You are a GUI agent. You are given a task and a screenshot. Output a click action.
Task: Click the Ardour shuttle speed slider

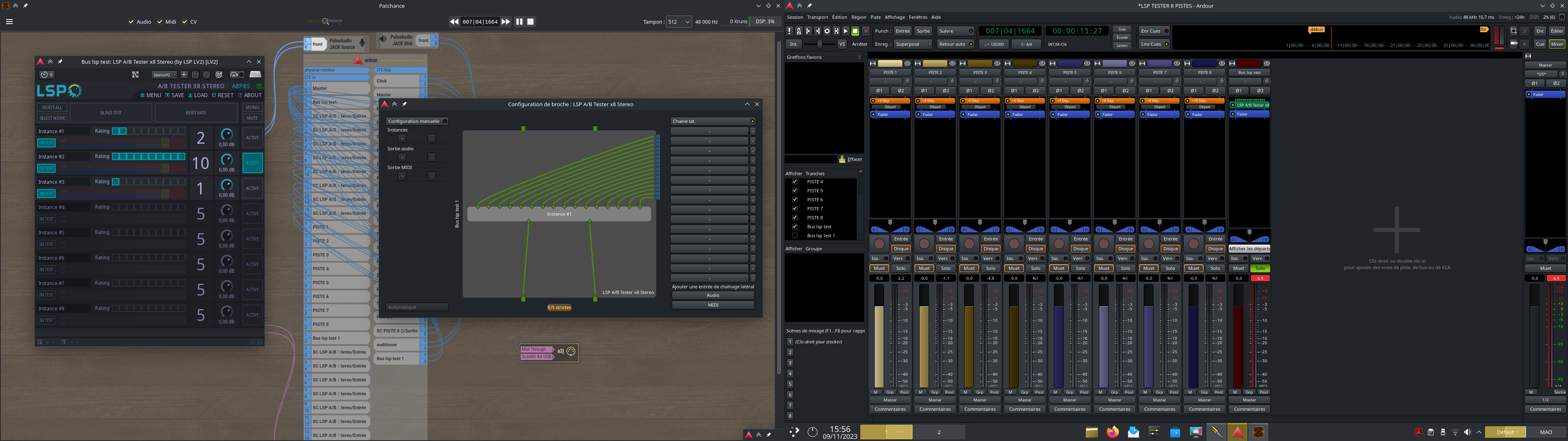819,44
